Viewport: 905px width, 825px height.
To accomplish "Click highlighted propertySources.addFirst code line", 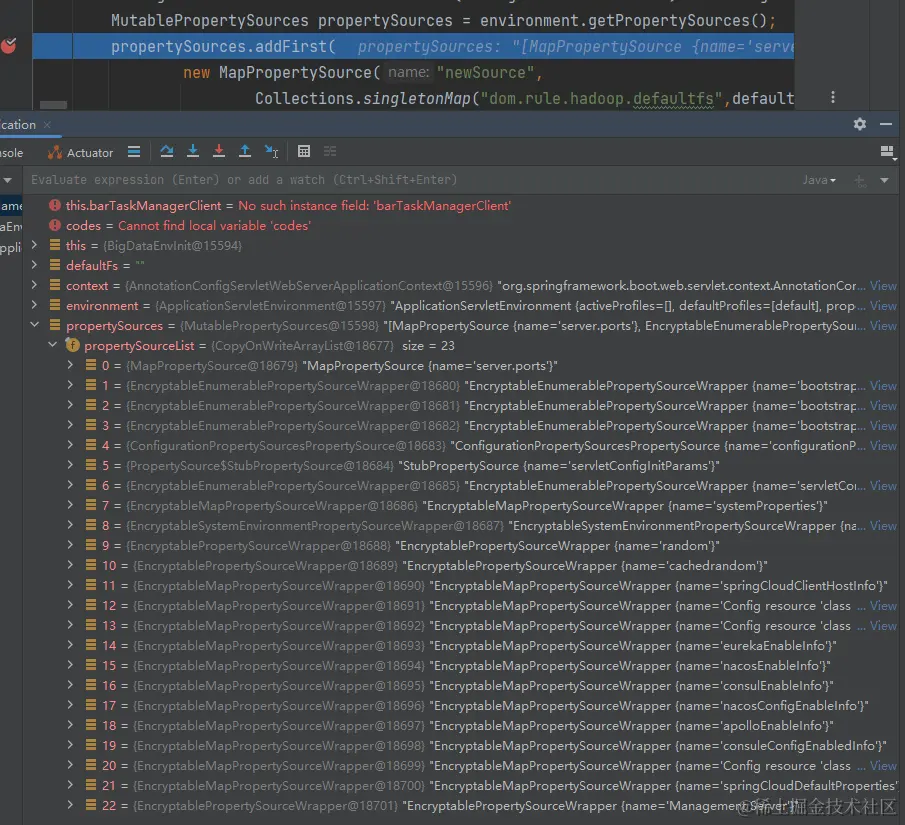I will pos(413,46).
